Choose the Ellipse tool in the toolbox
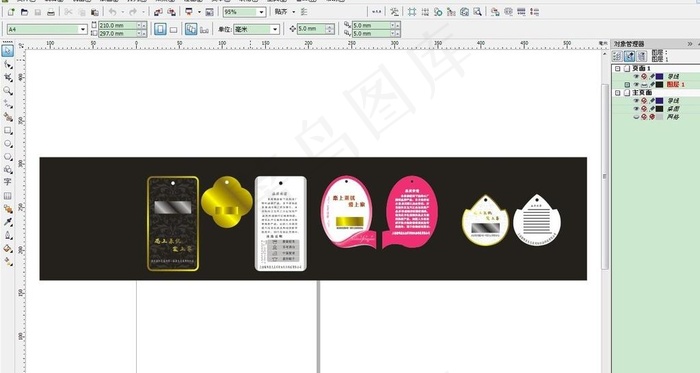 [x=8, y=144]
